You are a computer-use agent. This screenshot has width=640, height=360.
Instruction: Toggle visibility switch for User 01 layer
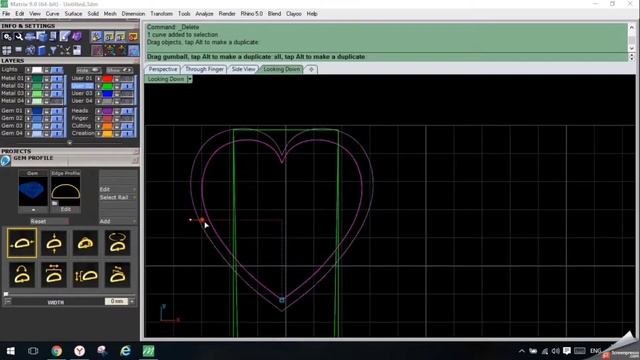[x=127, y=78]
